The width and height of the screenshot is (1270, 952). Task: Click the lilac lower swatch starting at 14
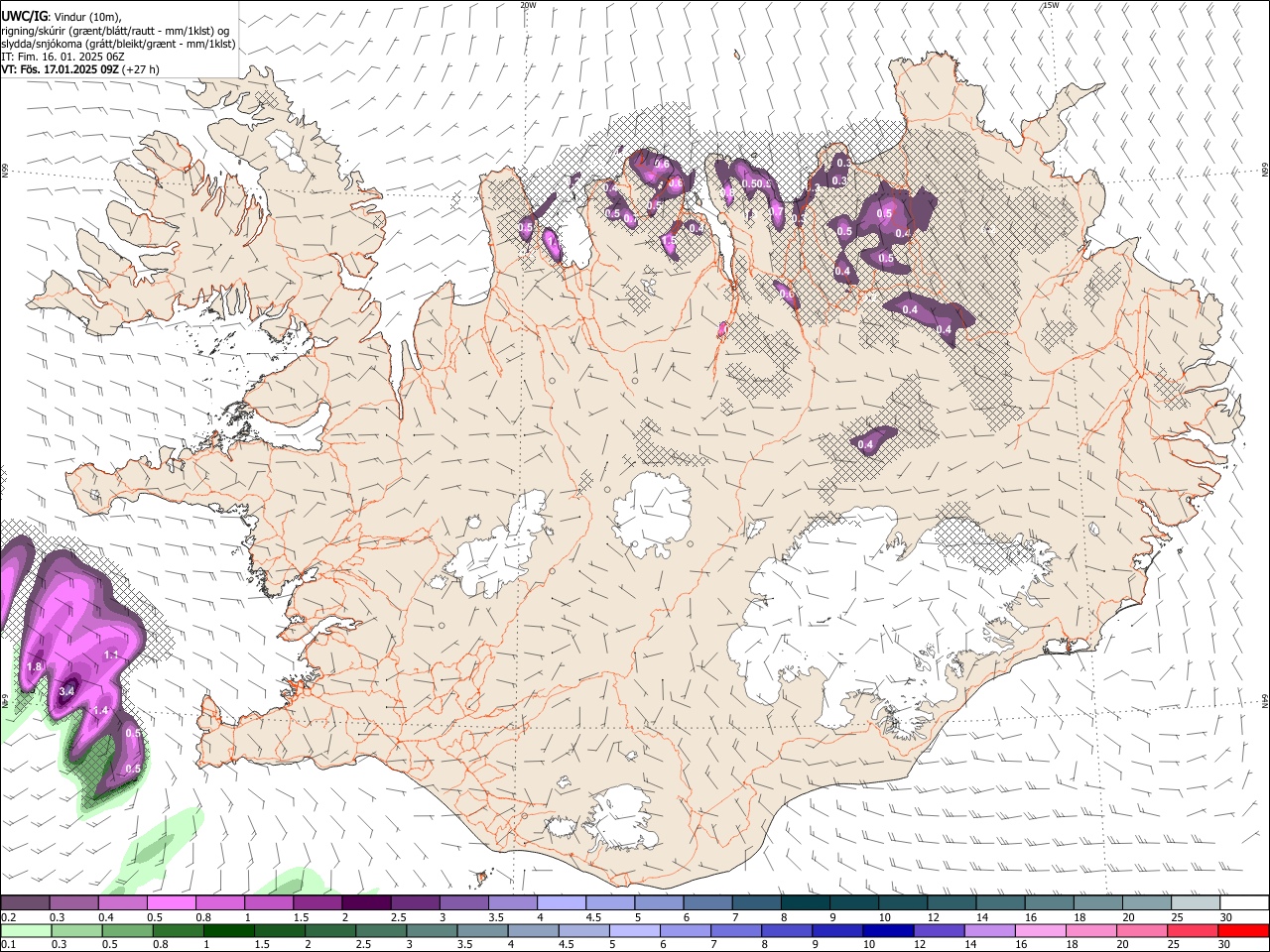click(990, 930)
